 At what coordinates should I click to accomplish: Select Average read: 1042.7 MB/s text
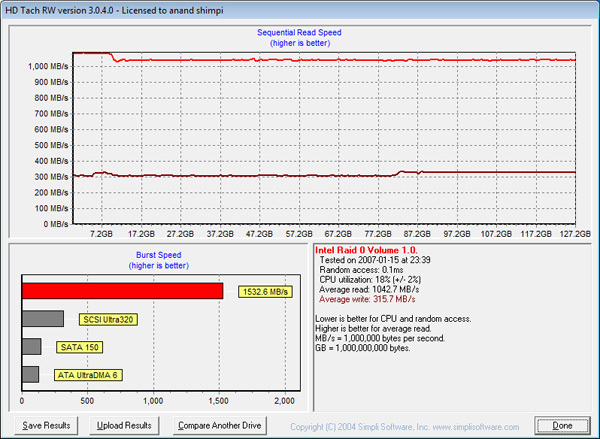tap(369, 289)
